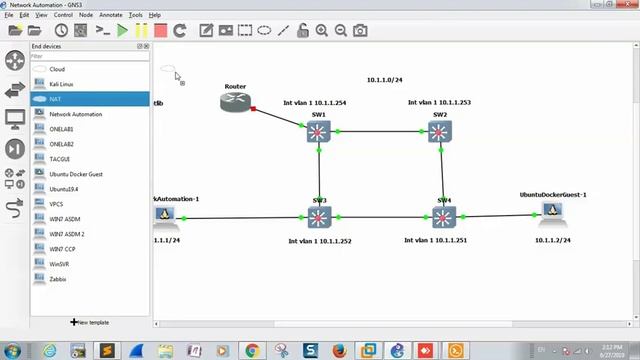The width and height of the screenshot is (640, 360).
Task: Select the Router node on canvas
Action: (x=236, y=102)
